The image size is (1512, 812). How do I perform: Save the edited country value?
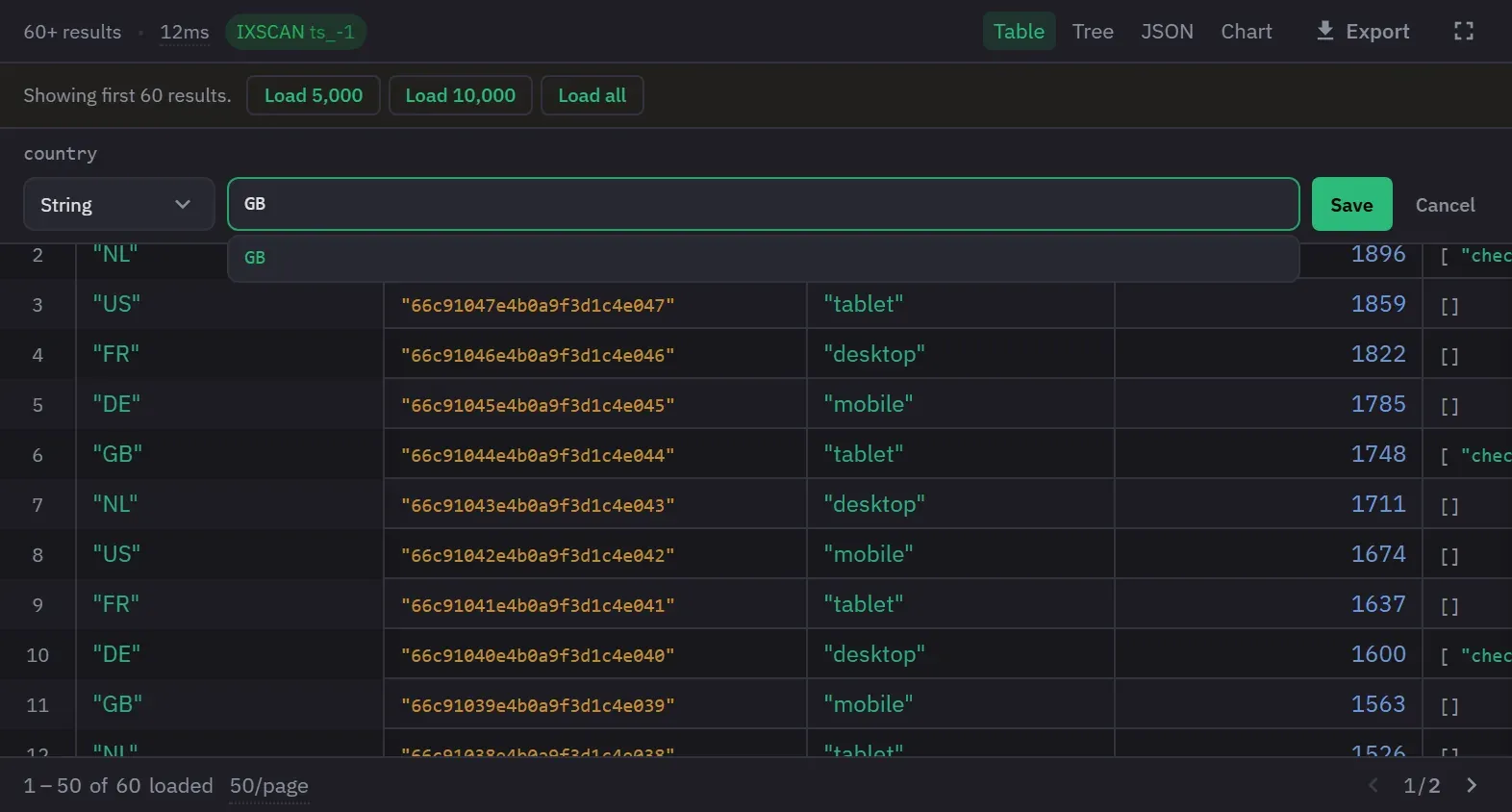pyautogui.click(x=1351, y=204)
